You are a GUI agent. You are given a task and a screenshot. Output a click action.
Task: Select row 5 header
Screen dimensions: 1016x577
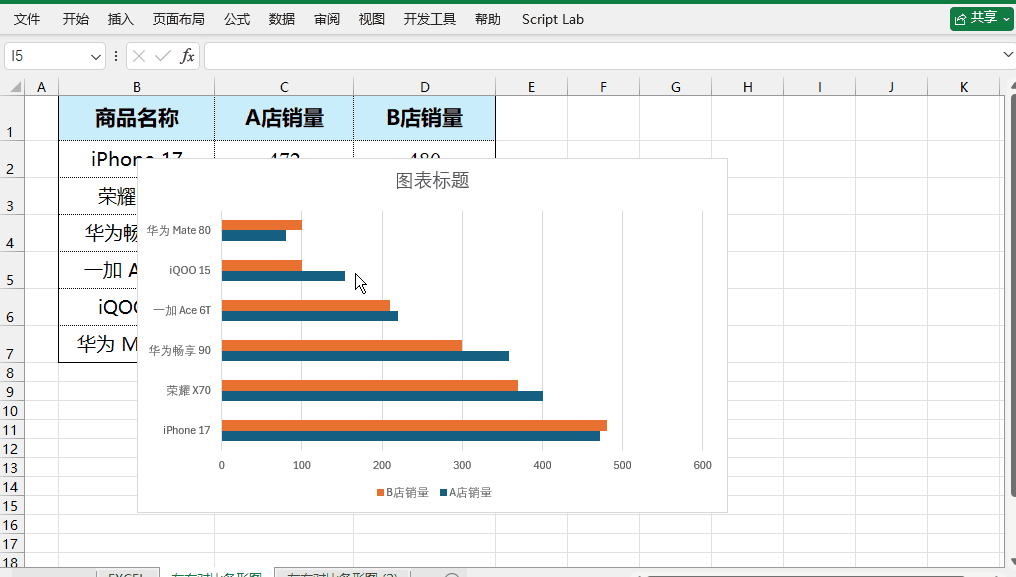pyautogui.click(x=11, y=270)
